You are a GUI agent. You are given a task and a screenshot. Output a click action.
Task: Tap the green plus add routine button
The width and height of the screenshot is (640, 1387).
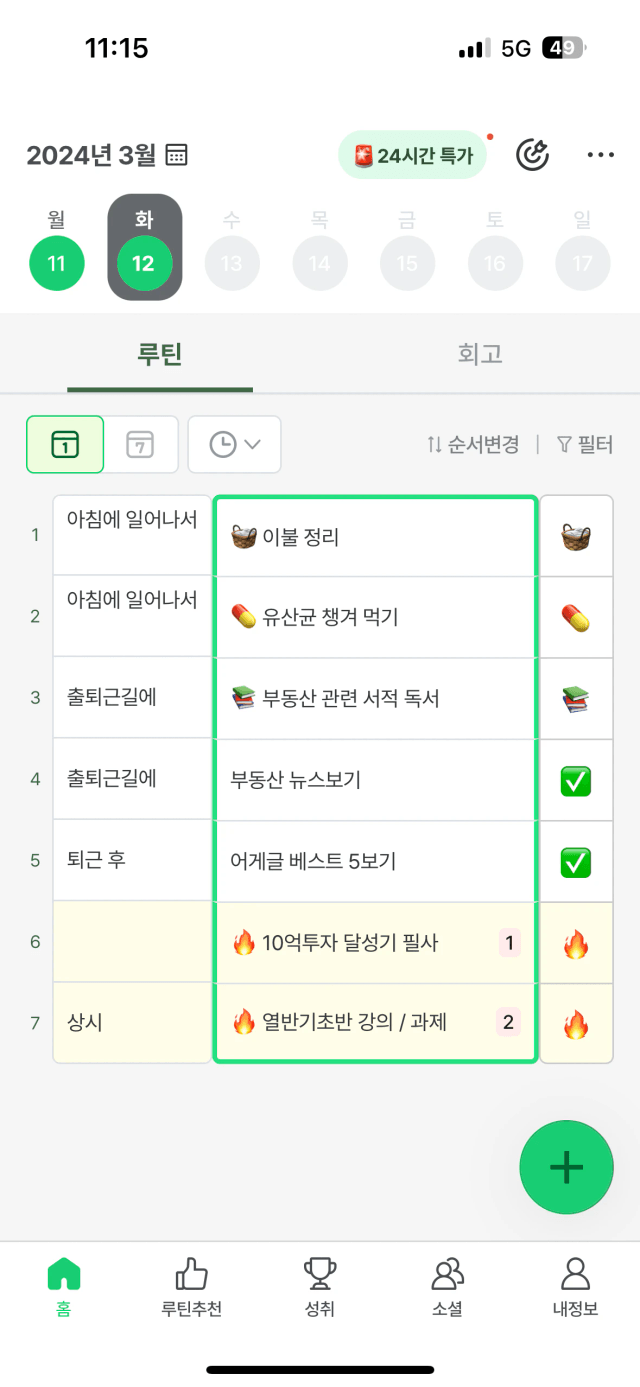[566, 1167]
